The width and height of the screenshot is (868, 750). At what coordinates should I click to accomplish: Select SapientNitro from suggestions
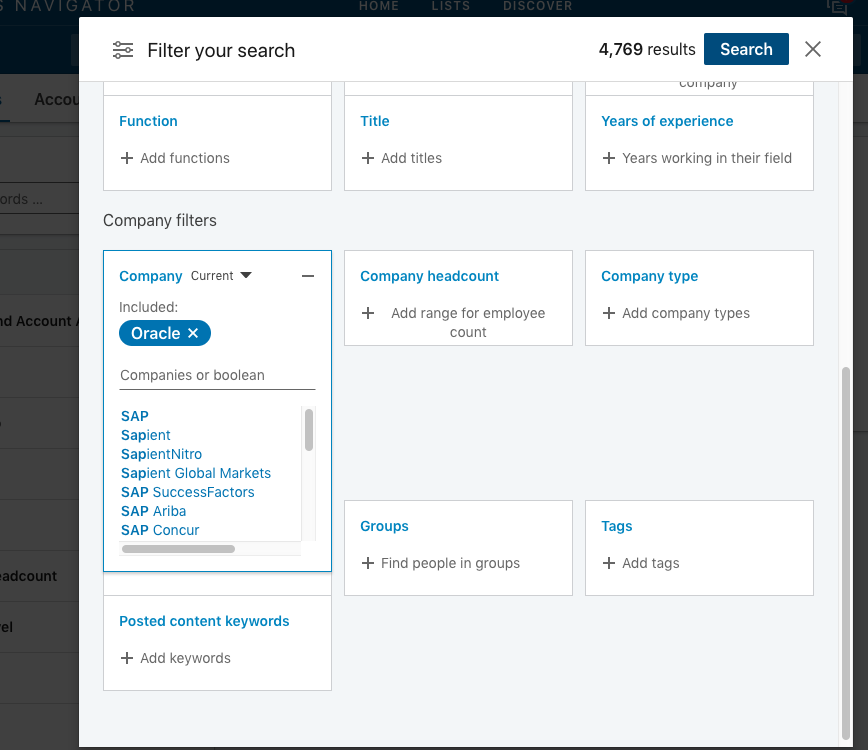(x=161, y=454)
